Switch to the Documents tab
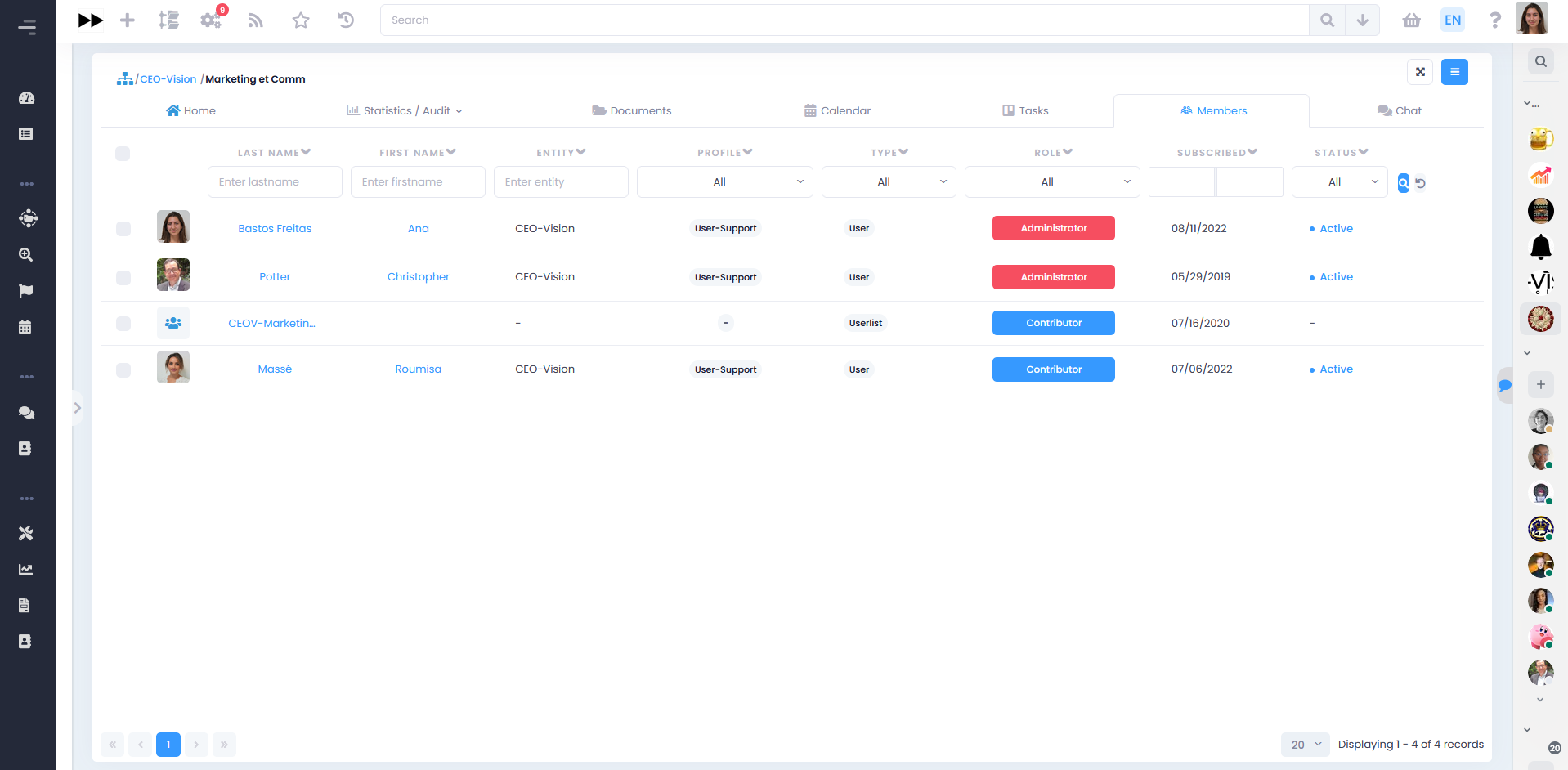 coord(631,110)
